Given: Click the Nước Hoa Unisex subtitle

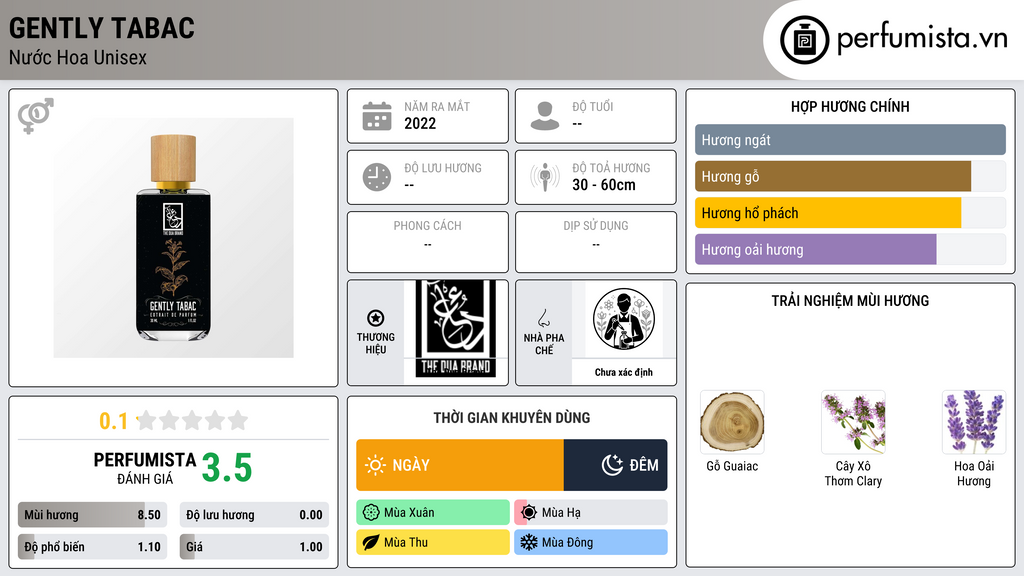Looking at the screenshot, I should (x=78, y=57).
